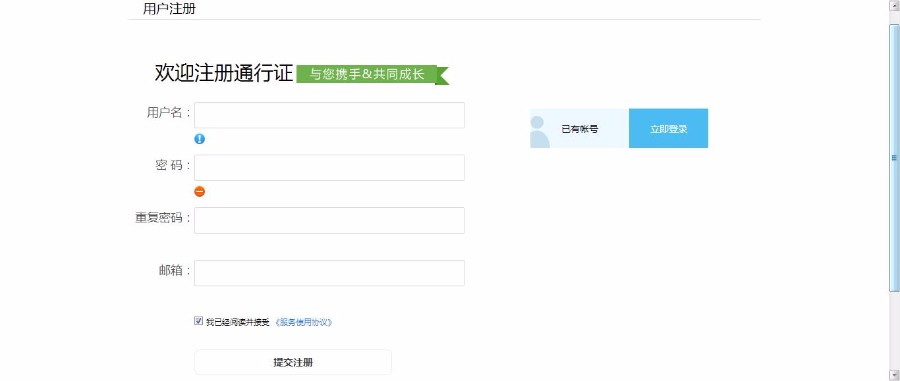The width and height of the screenshot is (900, 381).
Task: Focus the 用户名 input field
Action: coord(329,115)
